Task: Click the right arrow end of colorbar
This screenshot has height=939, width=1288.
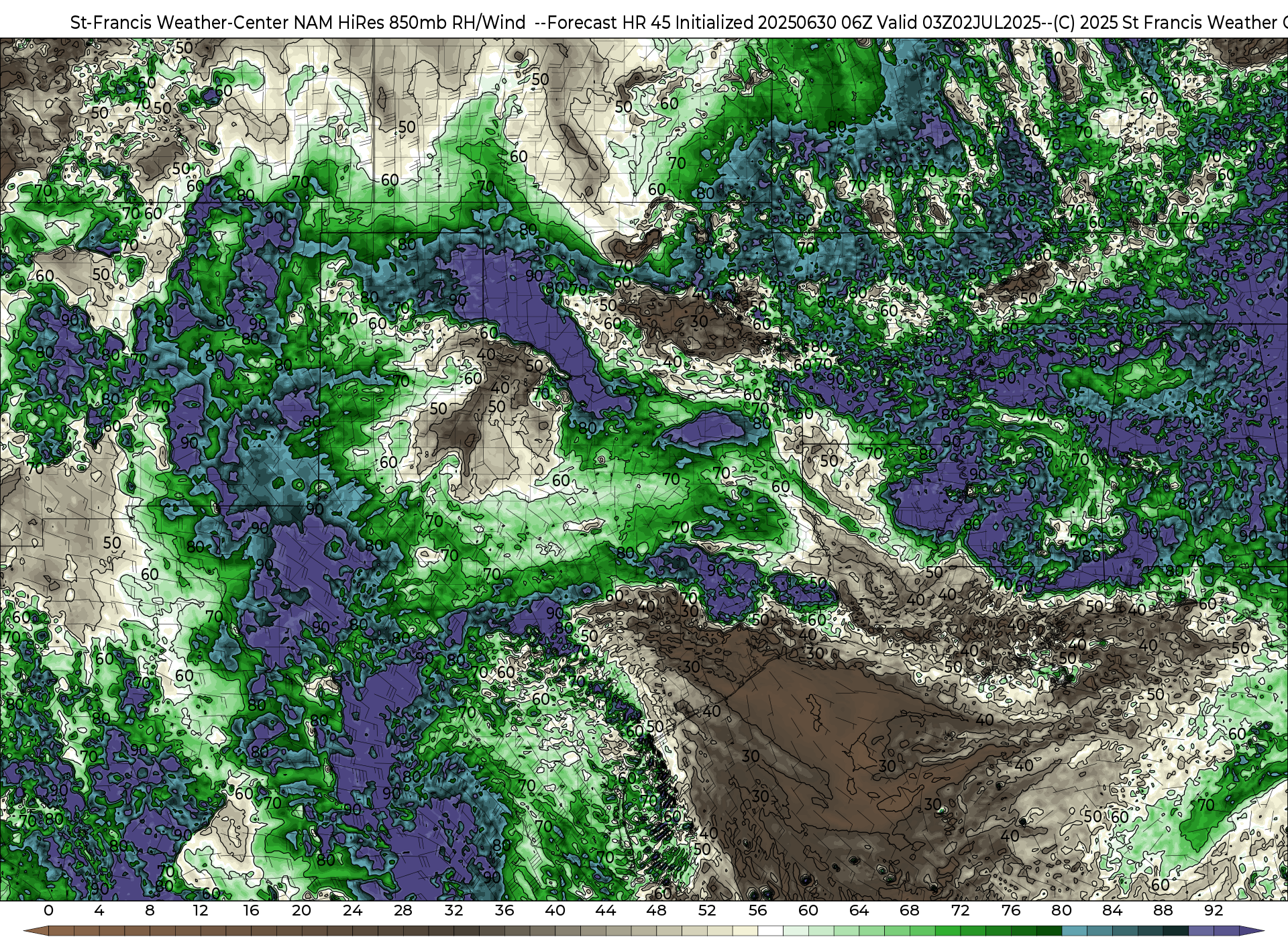Action: coord(1251,931)
